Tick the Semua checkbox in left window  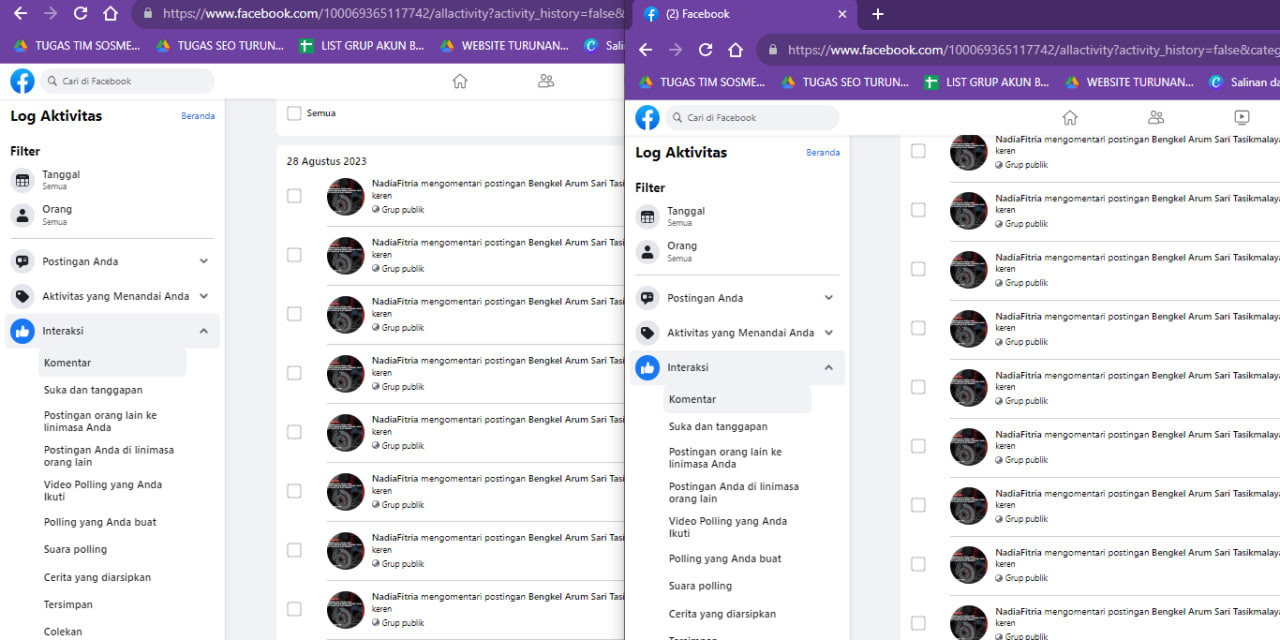coord(294,114)
